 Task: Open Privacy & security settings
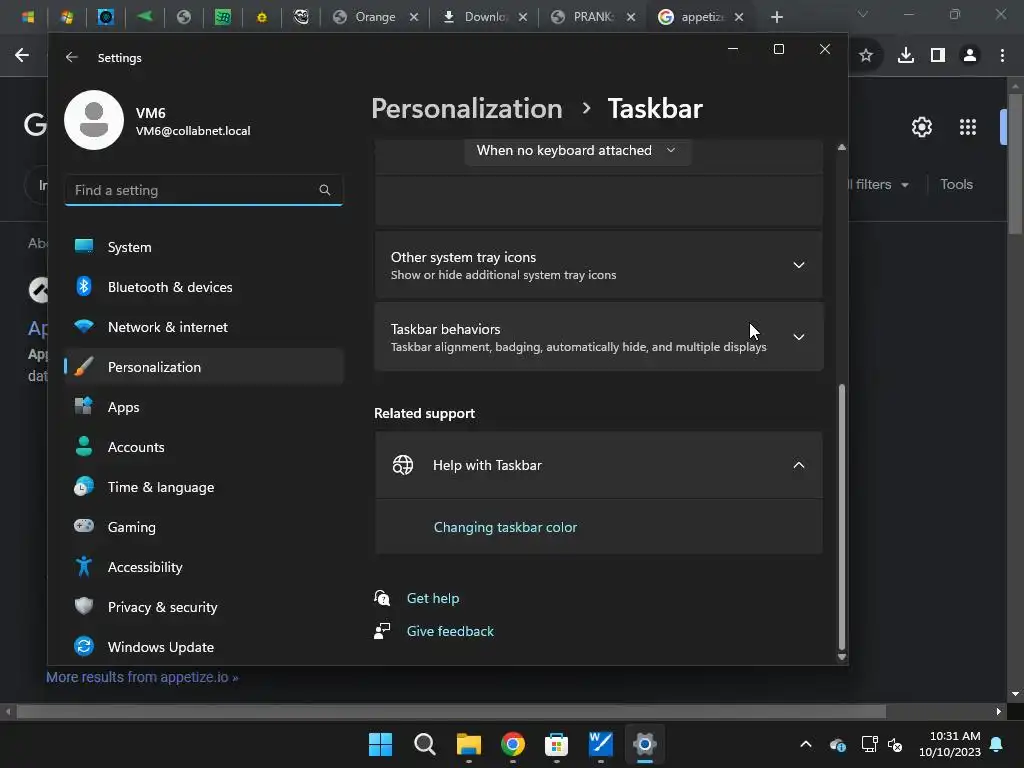[x=204, y=607]
